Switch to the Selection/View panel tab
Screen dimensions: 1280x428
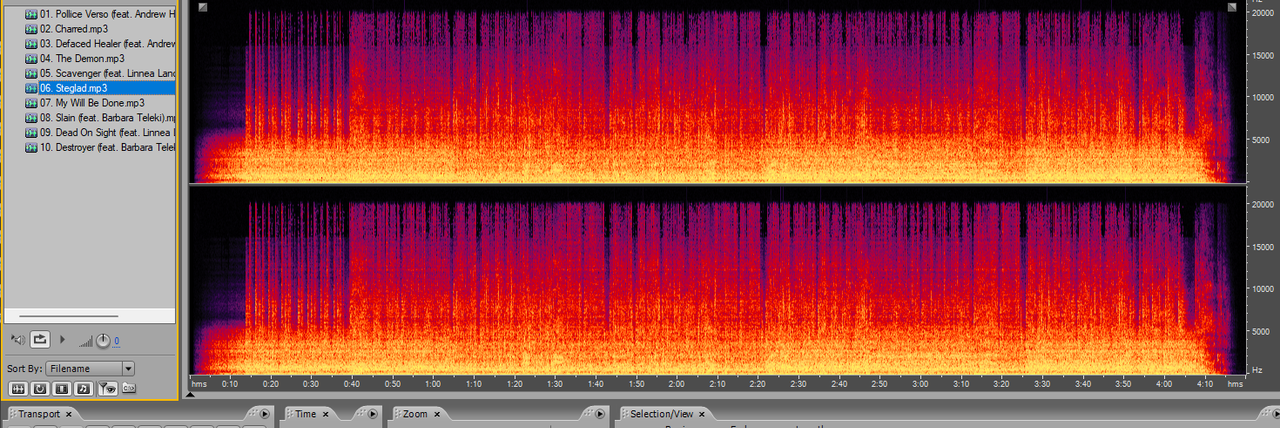[661, 414]
